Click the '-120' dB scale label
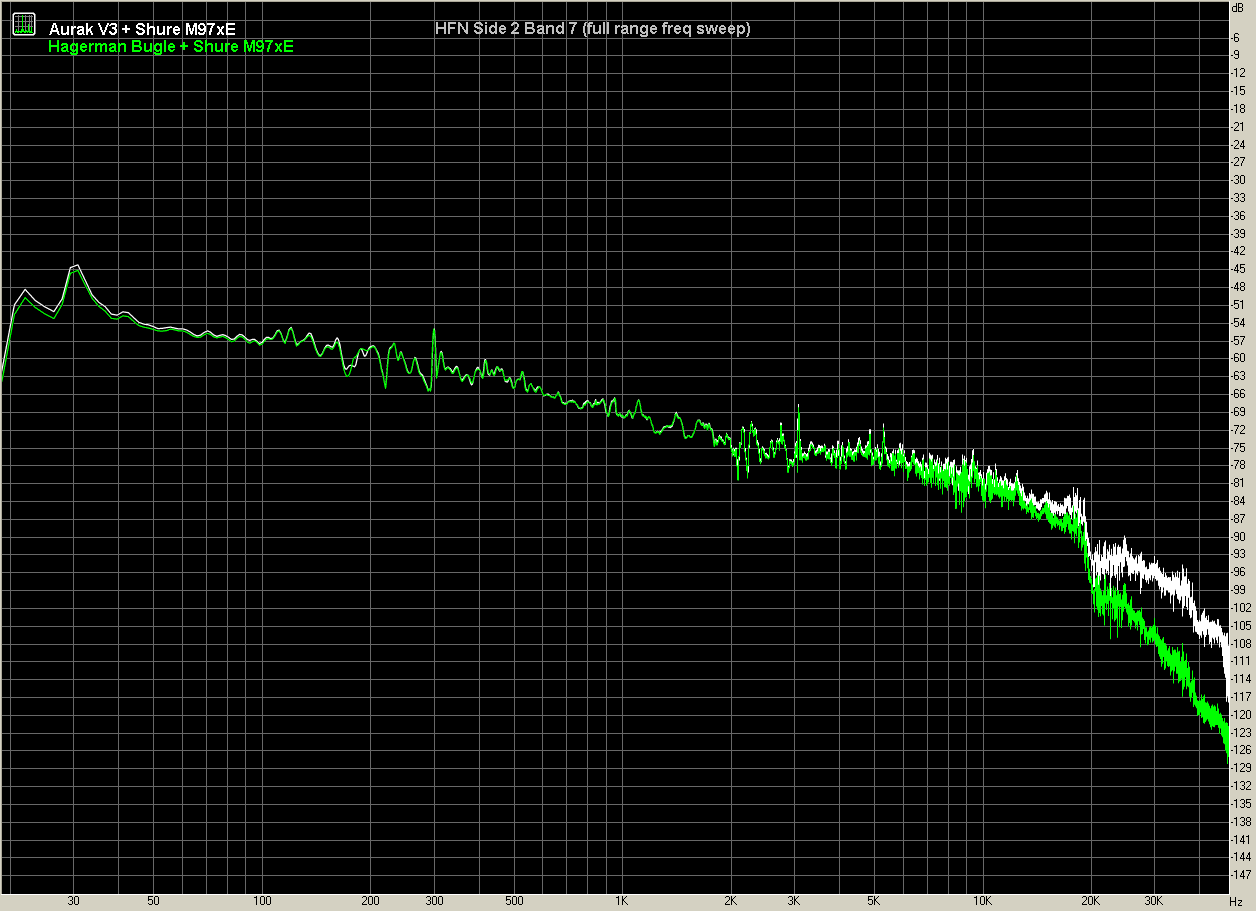 [x=1241, y=715]
